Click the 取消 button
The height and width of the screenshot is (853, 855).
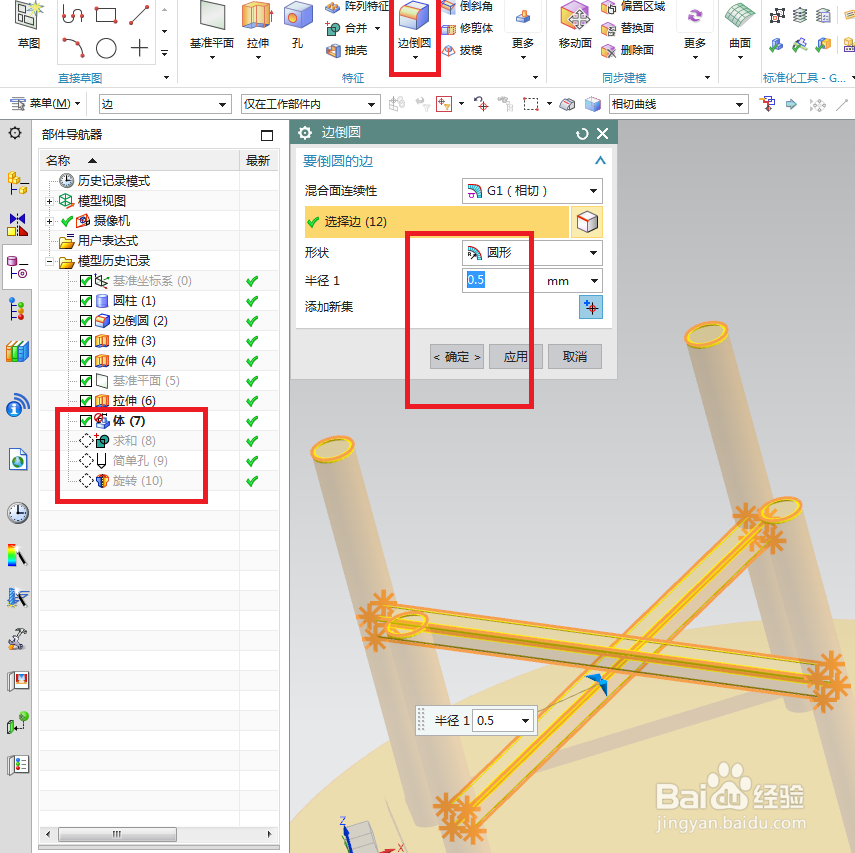click(x=575, y=357)
